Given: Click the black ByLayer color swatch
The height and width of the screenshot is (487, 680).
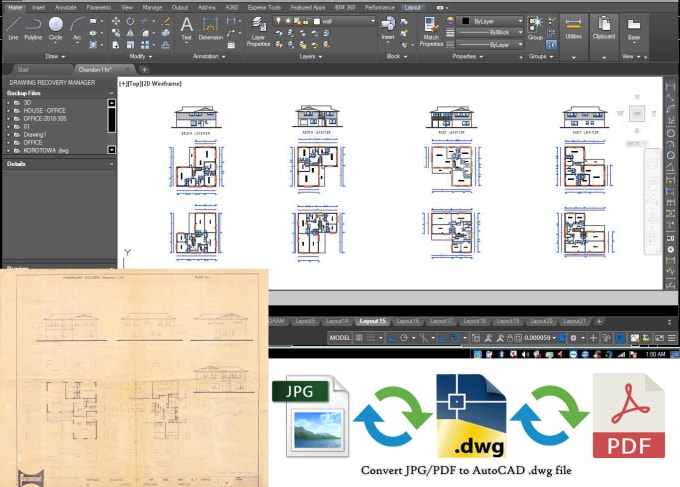Looking at the screenshot, I should point(466,21).
